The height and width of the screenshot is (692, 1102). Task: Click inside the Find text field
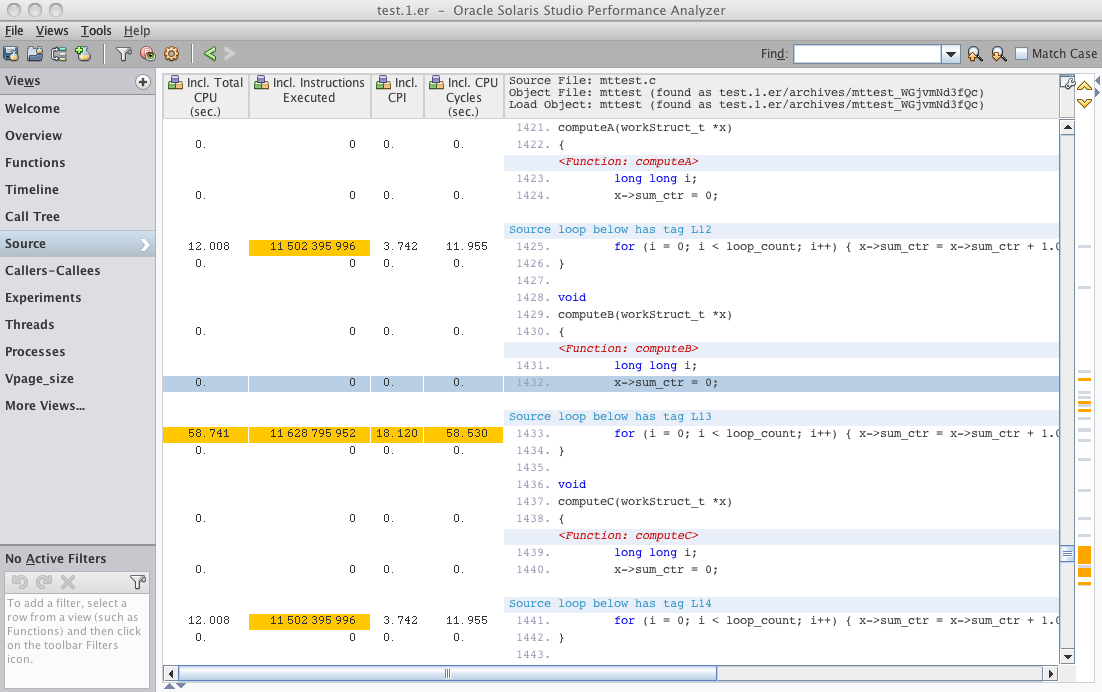(867, 54)
